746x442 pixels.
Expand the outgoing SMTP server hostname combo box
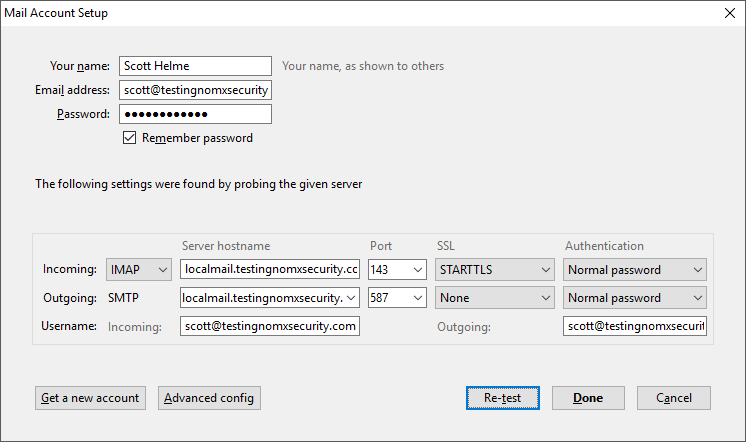click(x=351, y=297)
